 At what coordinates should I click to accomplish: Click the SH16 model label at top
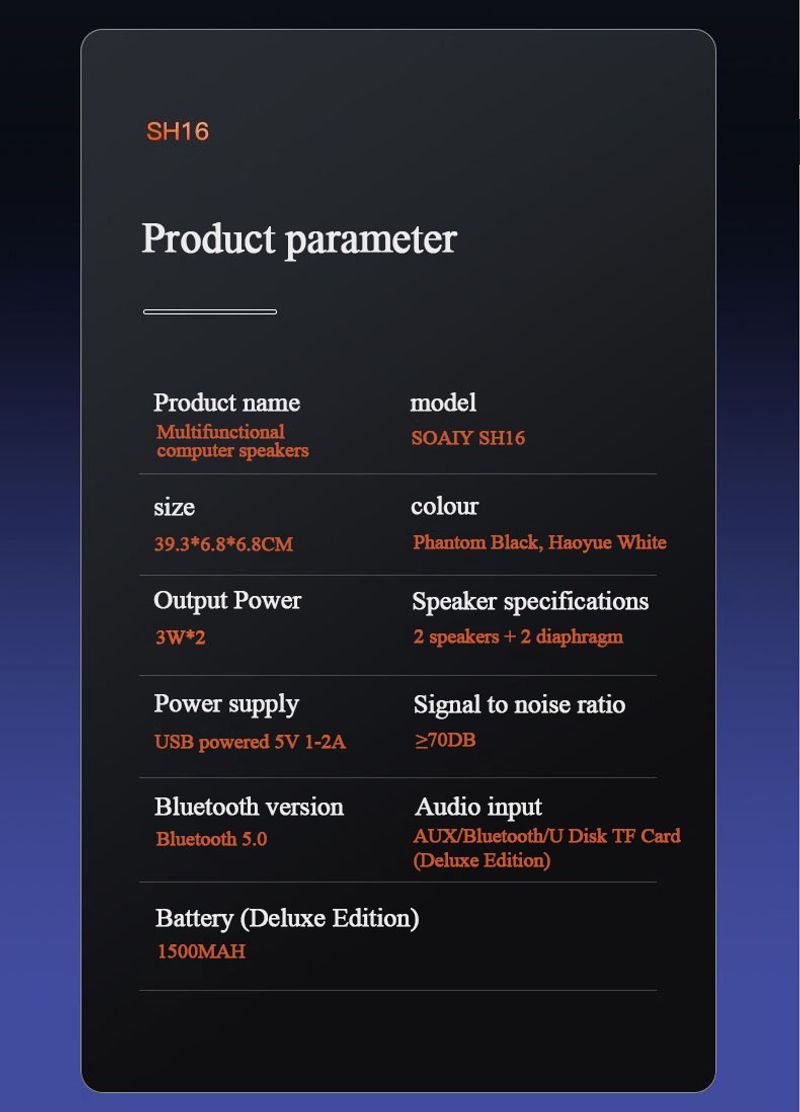[x=177, y=131]
